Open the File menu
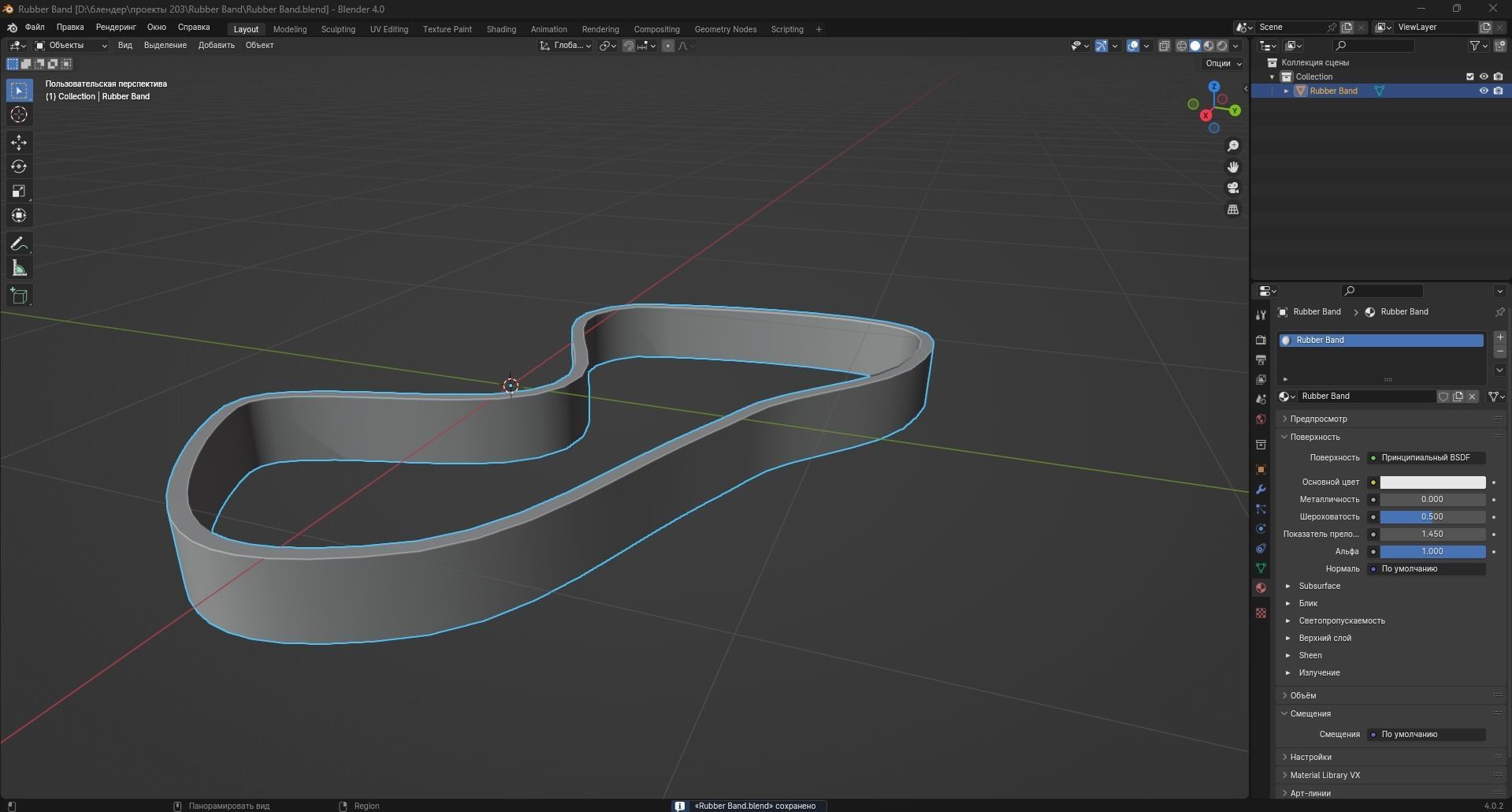This screenshot has height=812, width=1512. 35,27
